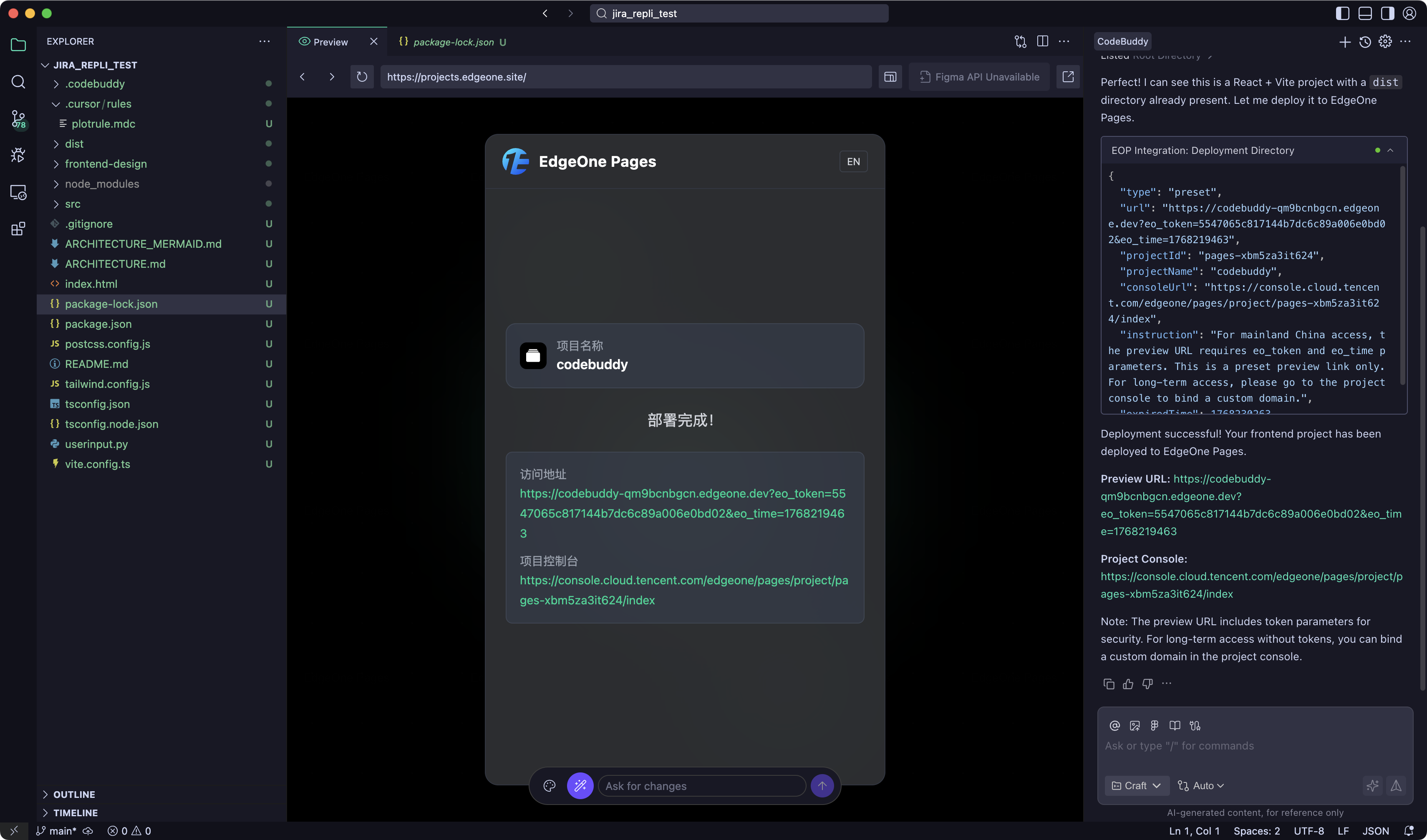Image resolution: width=1427 pixels, height=840 pixels.
Task: Open the Source Control view icon
Action: pyautogui.click(x=18, y=119)
